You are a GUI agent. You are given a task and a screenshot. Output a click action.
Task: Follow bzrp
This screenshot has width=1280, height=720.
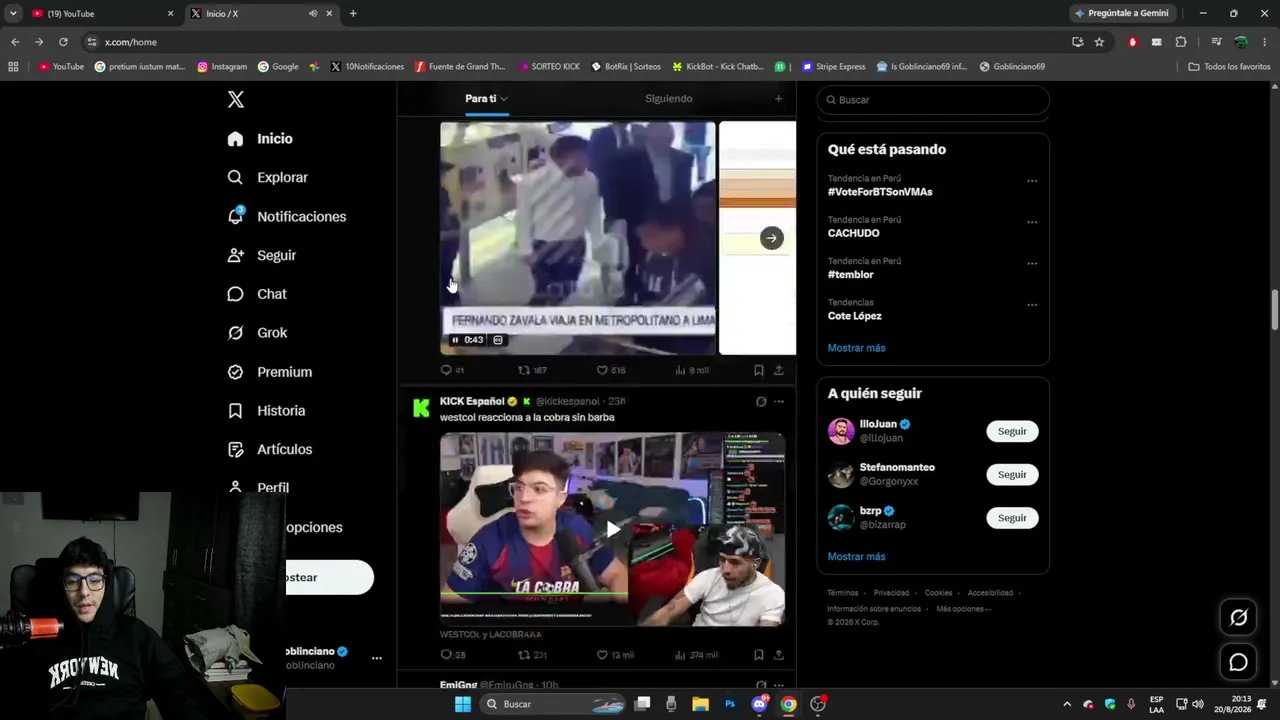(x=1012, y=518)
